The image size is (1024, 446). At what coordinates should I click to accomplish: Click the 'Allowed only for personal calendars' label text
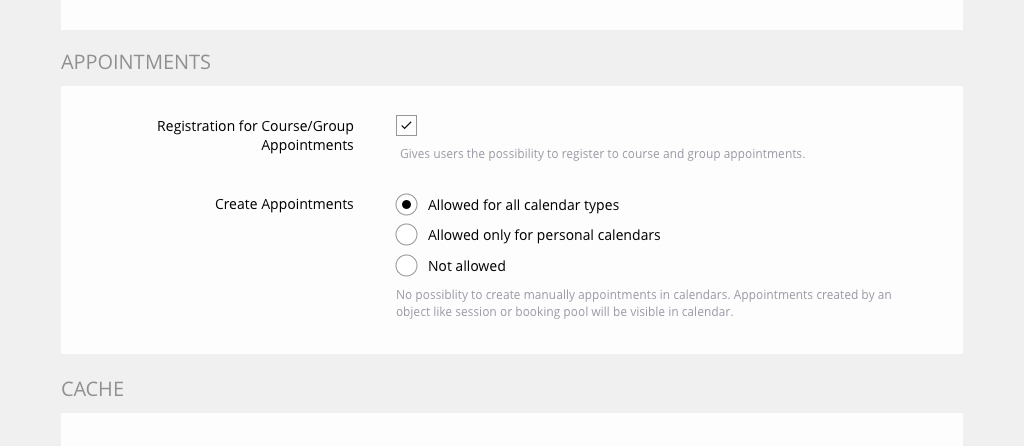pyautogui.click(x=544, y=235)
